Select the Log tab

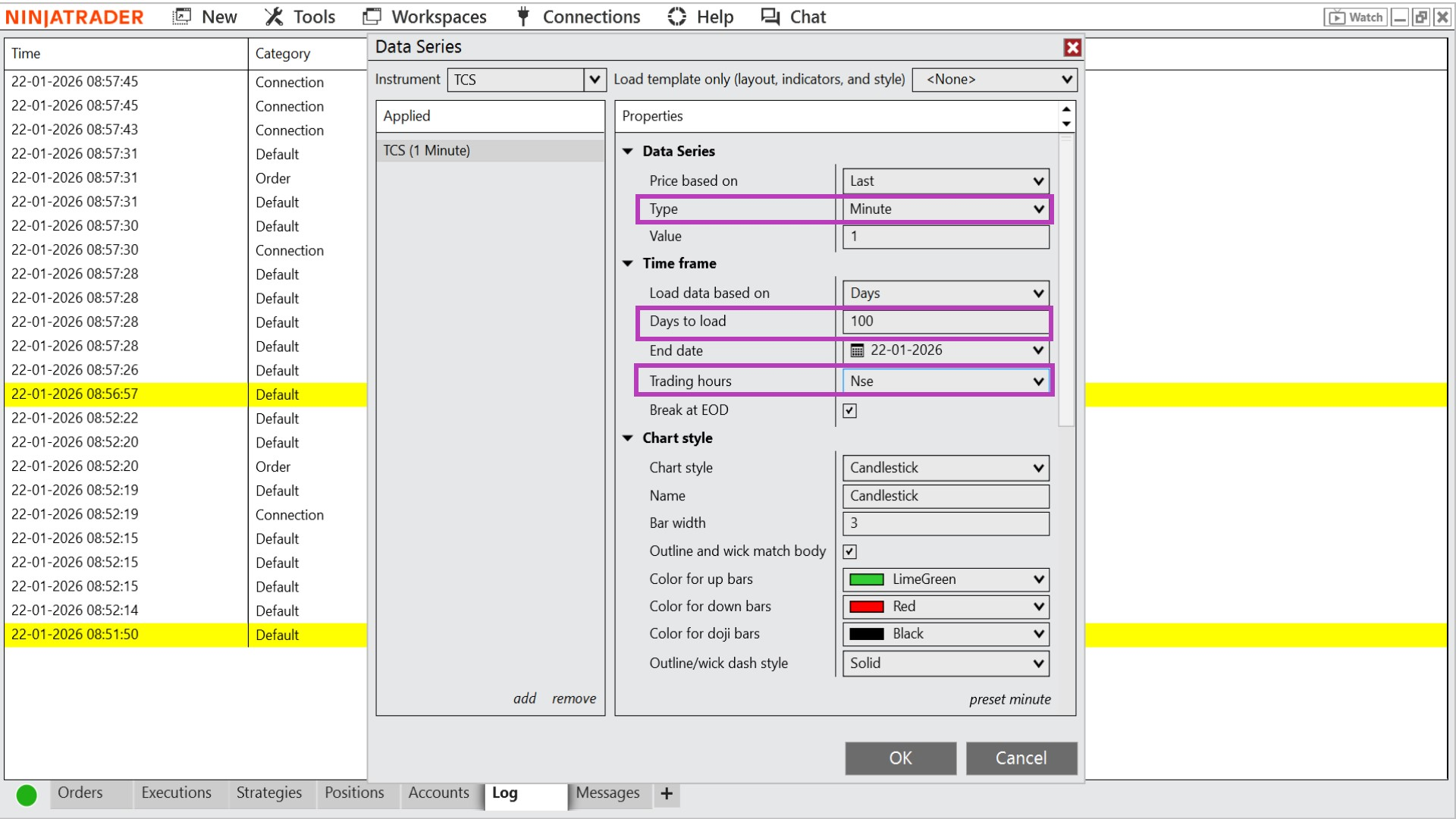coord(525,795)
